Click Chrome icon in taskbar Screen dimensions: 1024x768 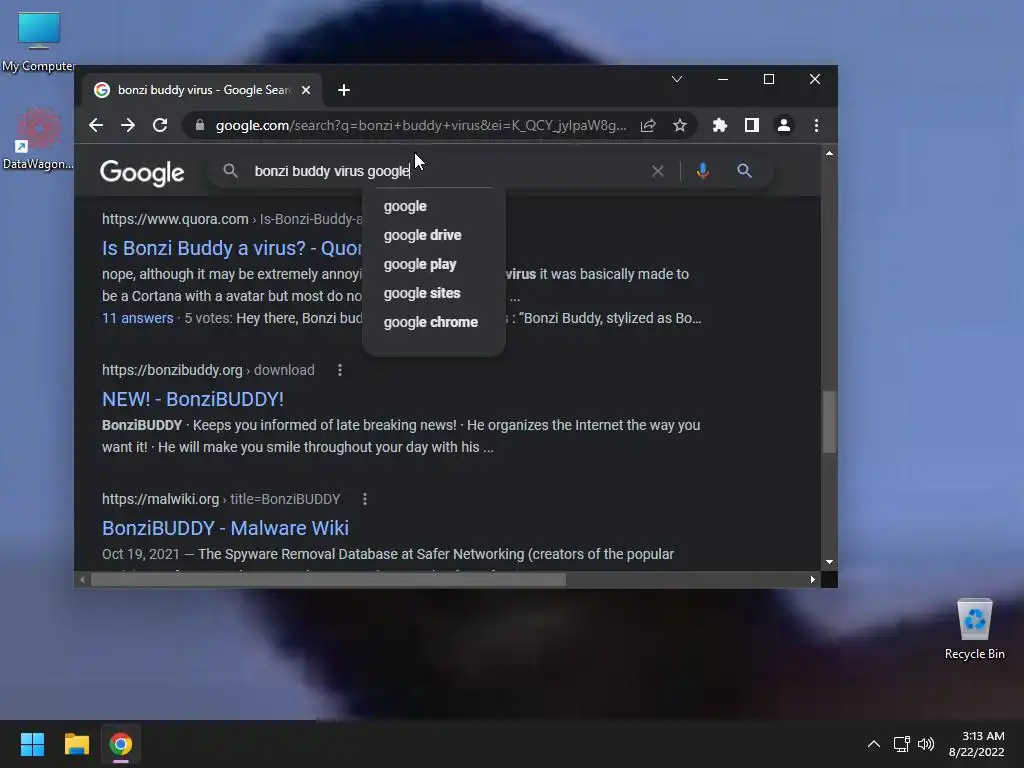click(x=121, y=744)
